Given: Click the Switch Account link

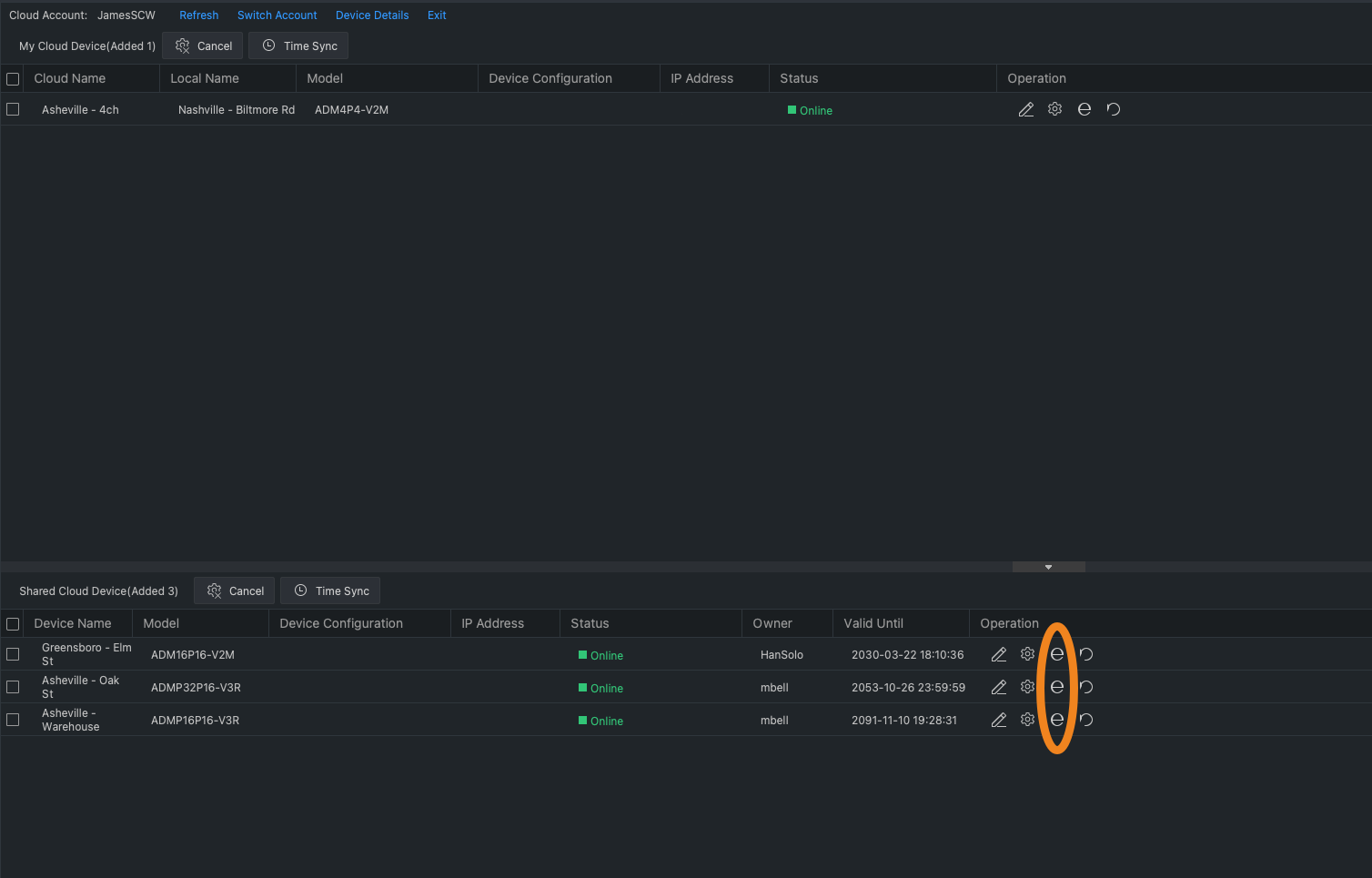Looking at the screenshot, I should tap(277, 15).
